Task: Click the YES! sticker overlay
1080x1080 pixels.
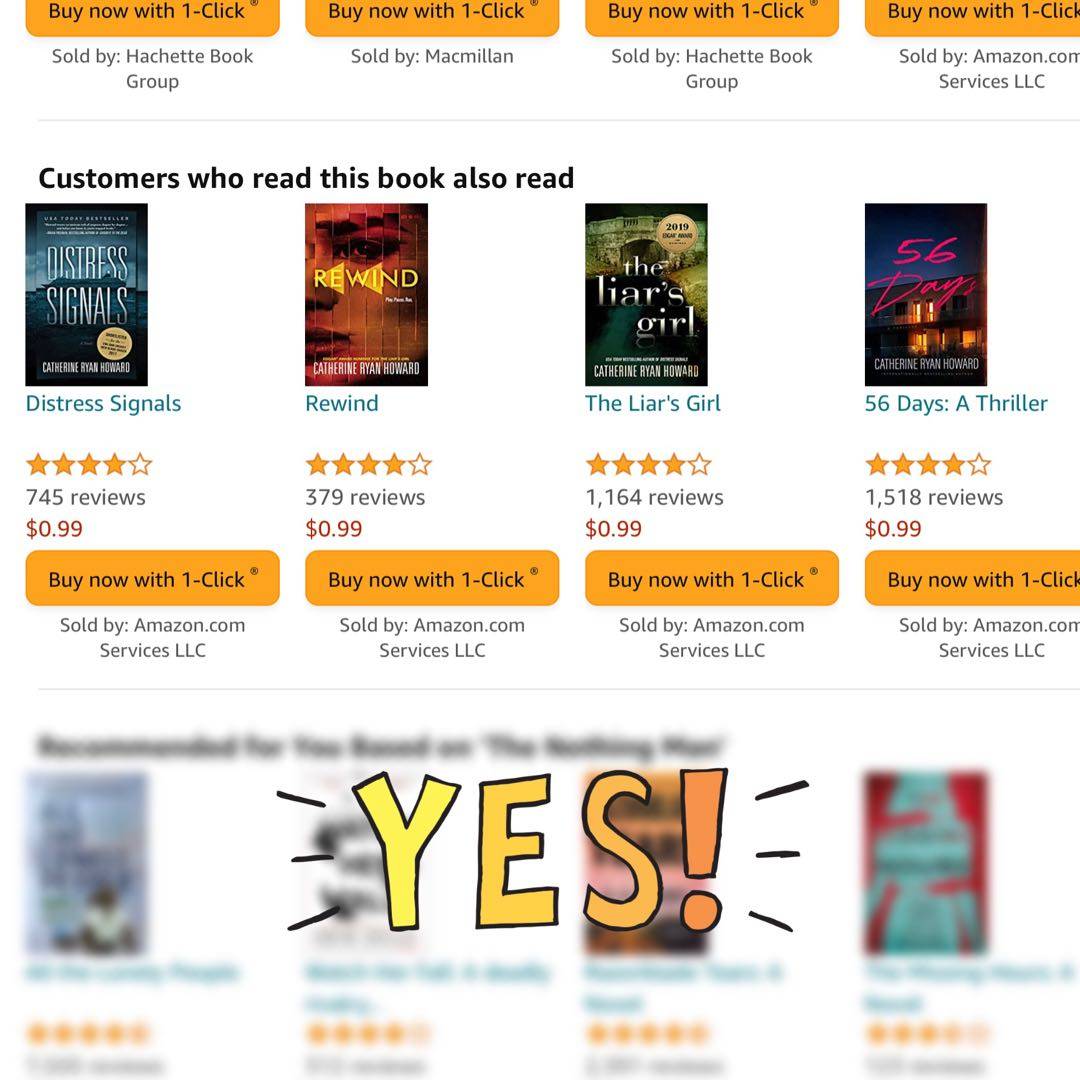Action: coord(541,851)
